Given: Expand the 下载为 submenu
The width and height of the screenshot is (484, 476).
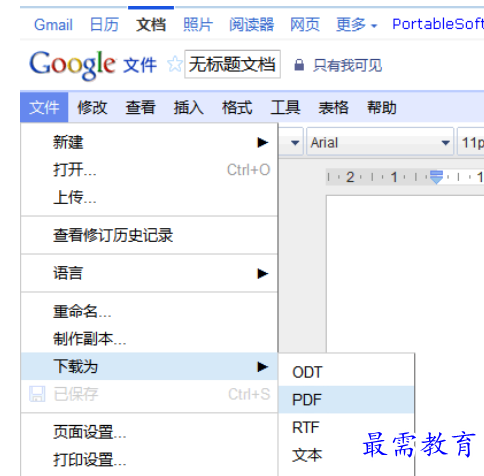Looking at the screenshot, I should click(x=149, y=366).
